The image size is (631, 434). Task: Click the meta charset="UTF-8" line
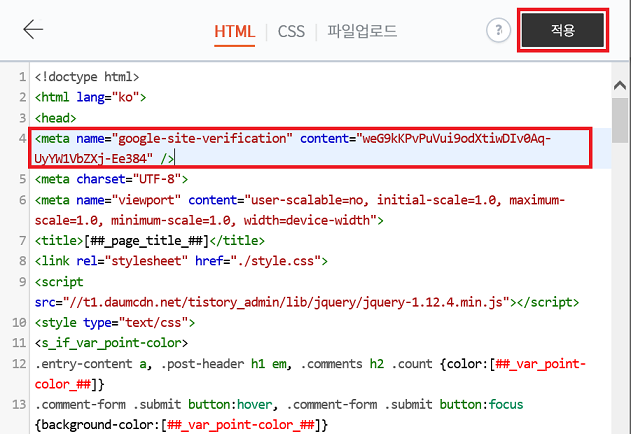click(111, 179)
